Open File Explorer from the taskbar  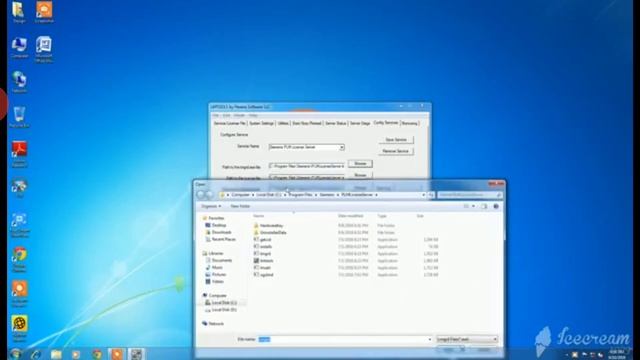click(x=56, y=354)
